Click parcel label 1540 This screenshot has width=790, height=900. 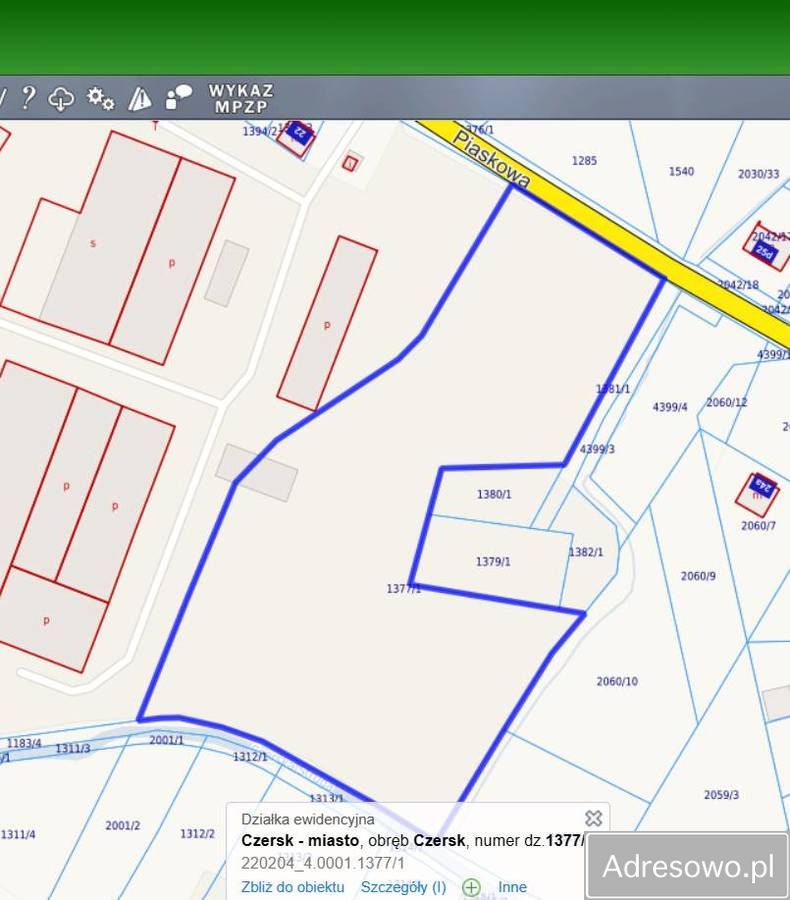pyautogui.click(x=681, y=171)
